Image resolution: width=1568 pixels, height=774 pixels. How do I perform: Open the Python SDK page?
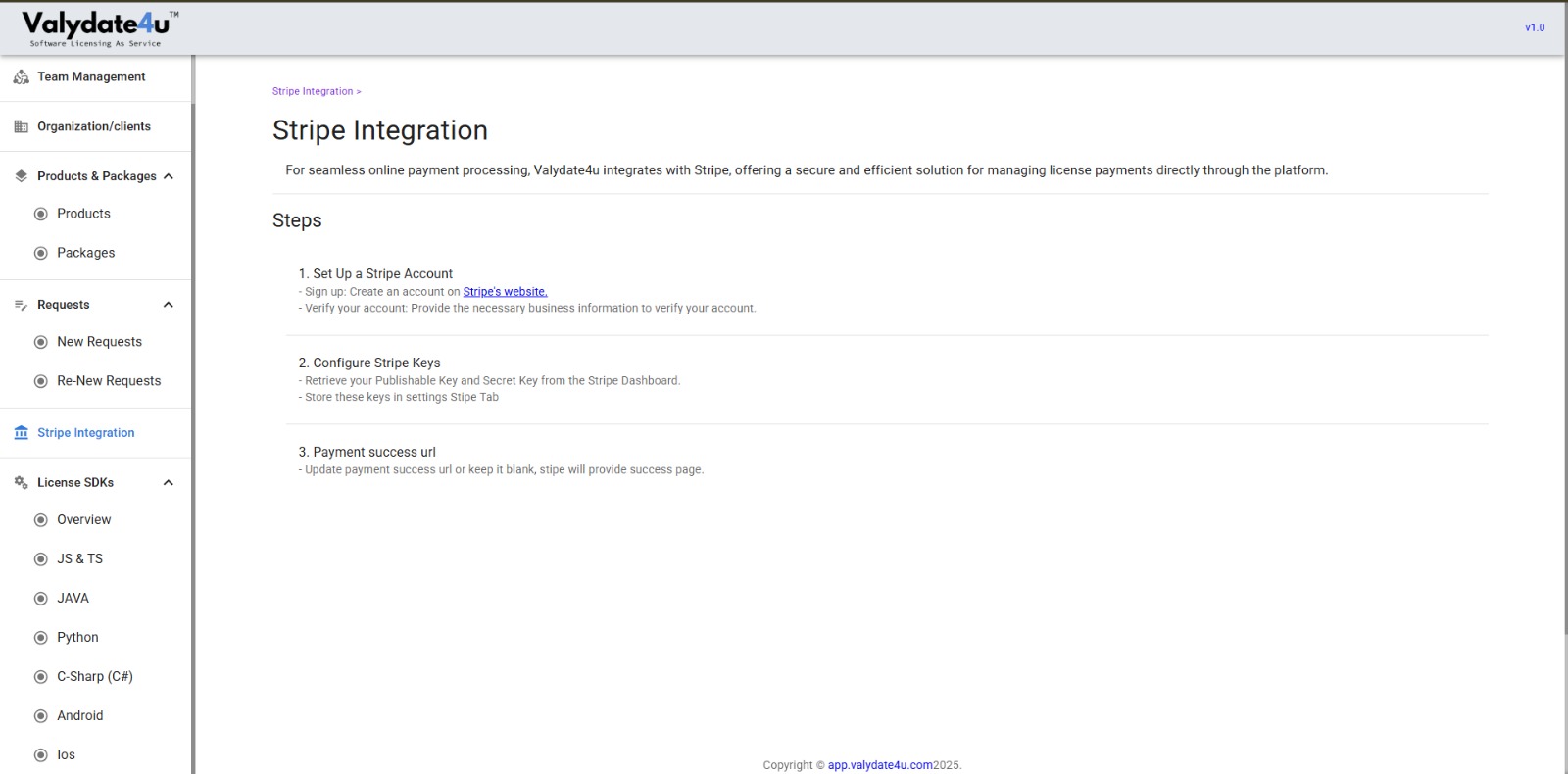[x=77, y=638]
